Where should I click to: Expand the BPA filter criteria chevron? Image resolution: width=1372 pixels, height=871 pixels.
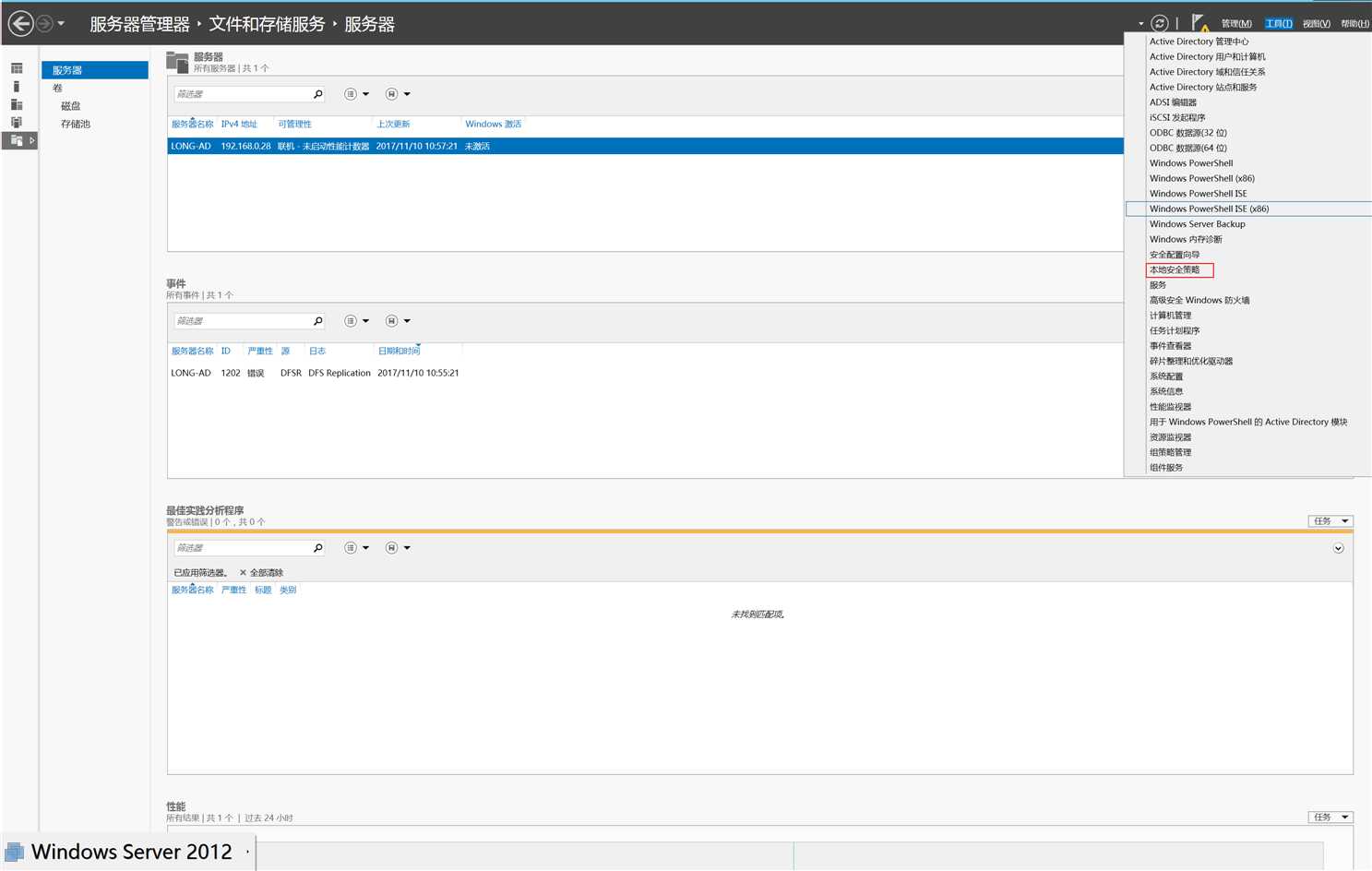(x=1338, y=548)
